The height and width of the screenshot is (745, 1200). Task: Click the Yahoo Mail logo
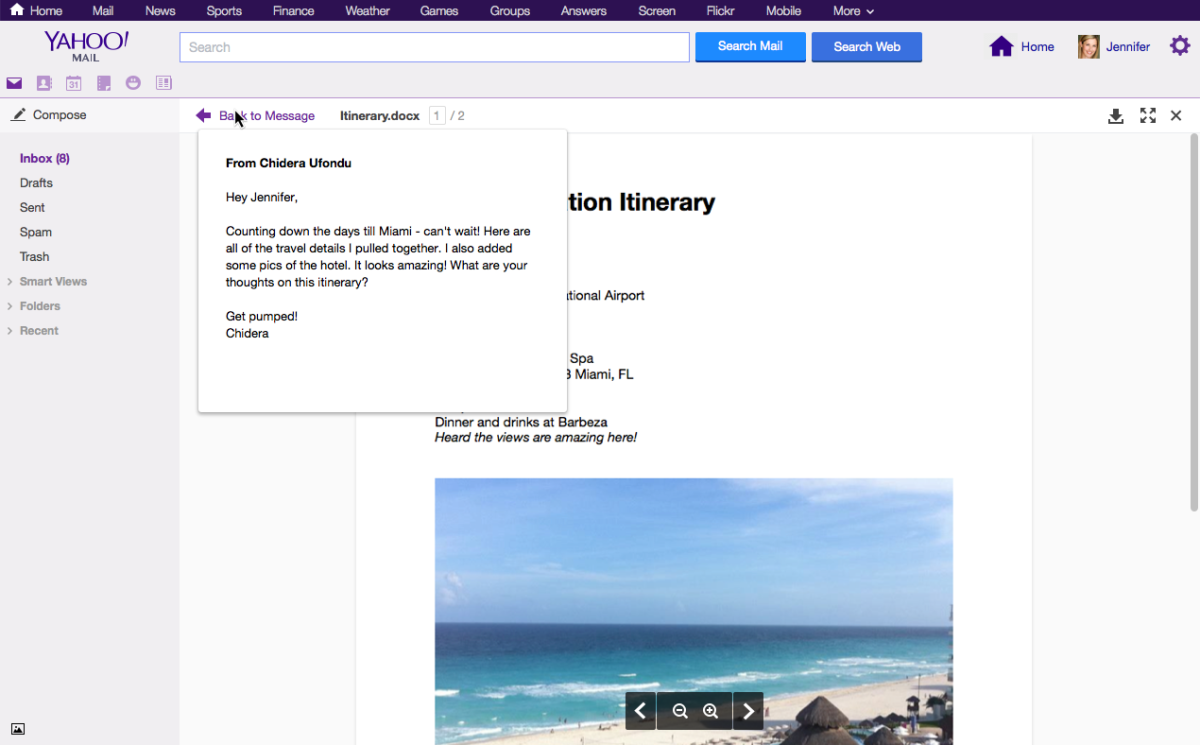tap(86, 46)
